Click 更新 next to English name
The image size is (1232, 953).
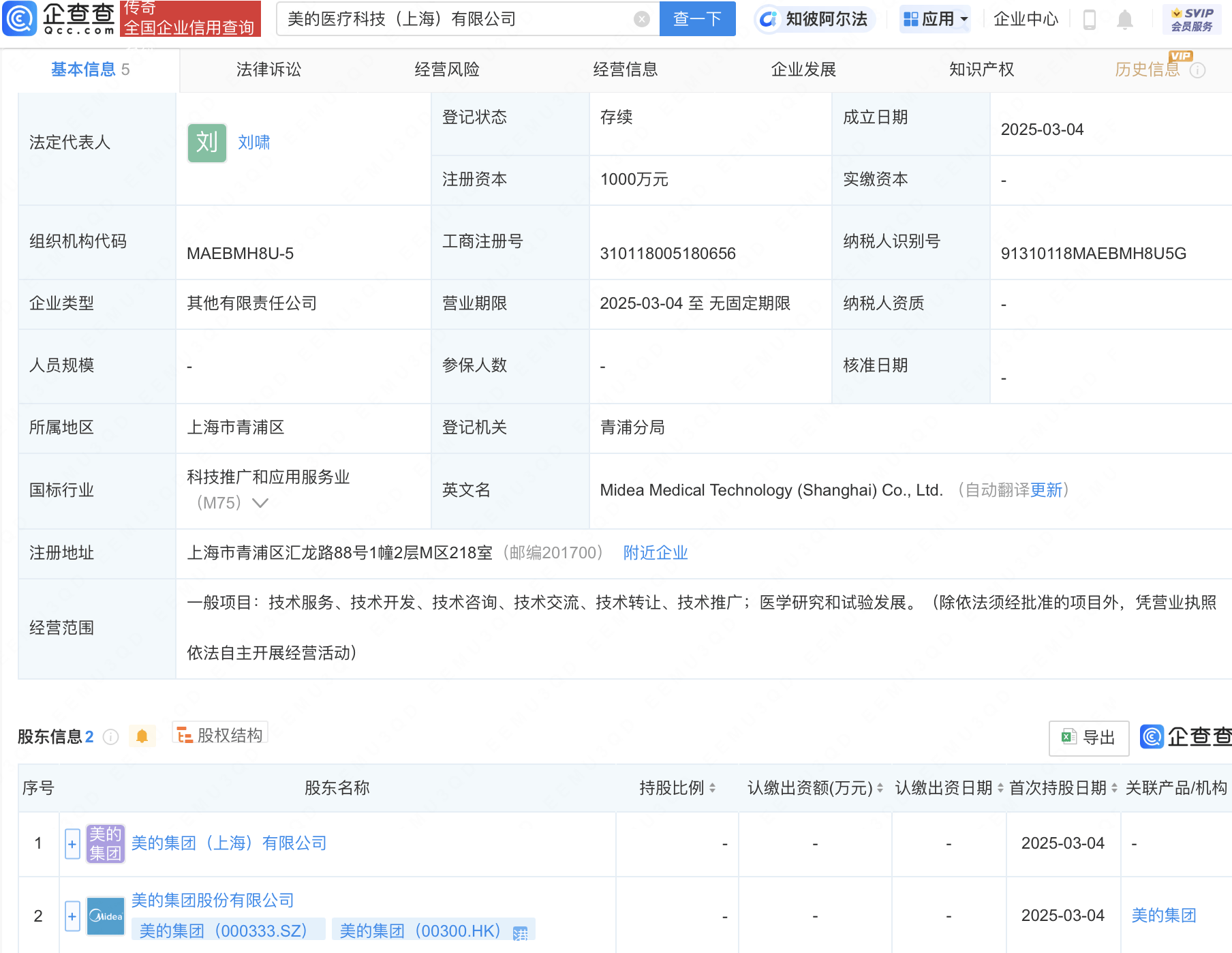pos(1046,490)
